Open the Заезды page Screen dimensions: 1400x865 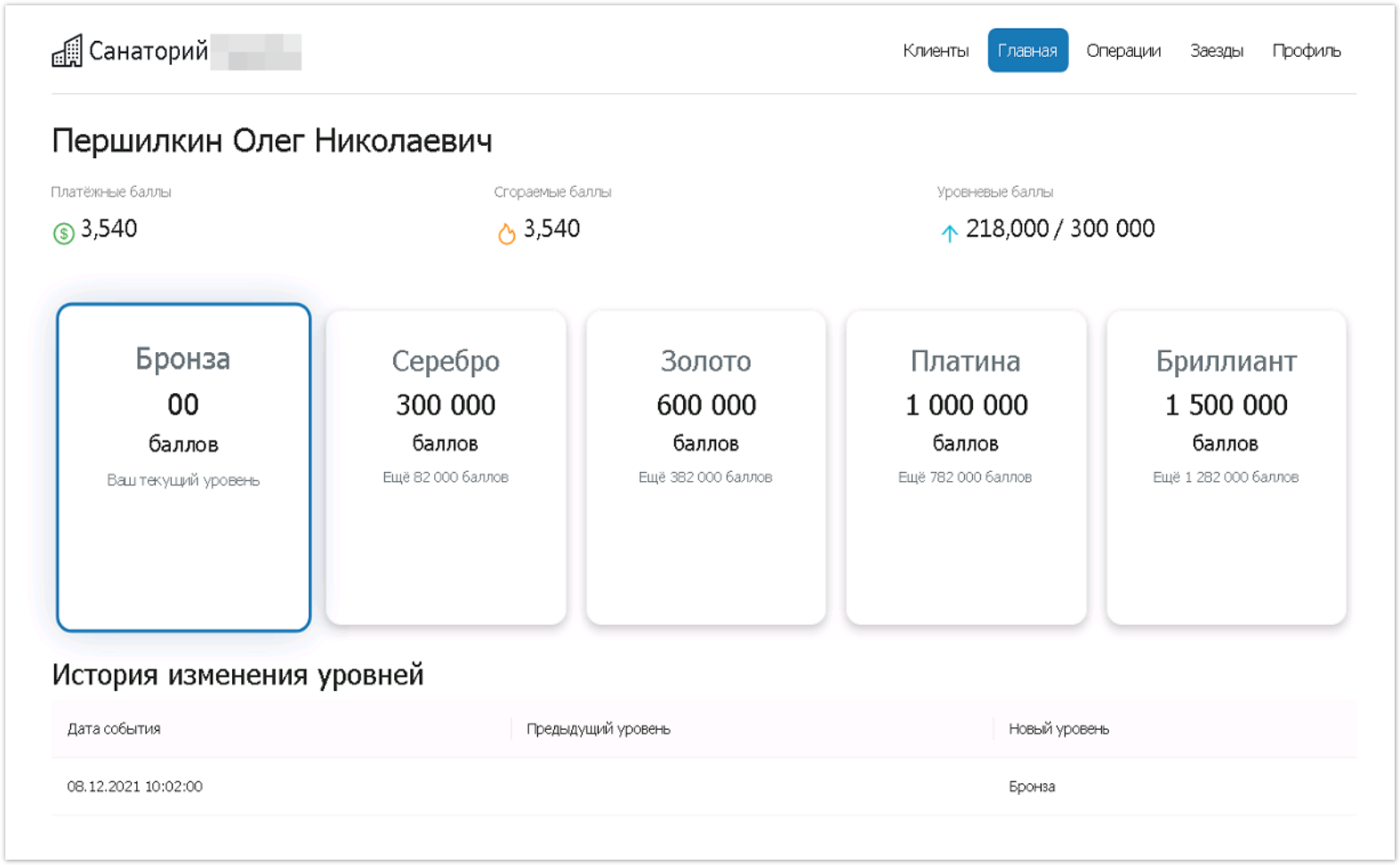(1216, 51)
